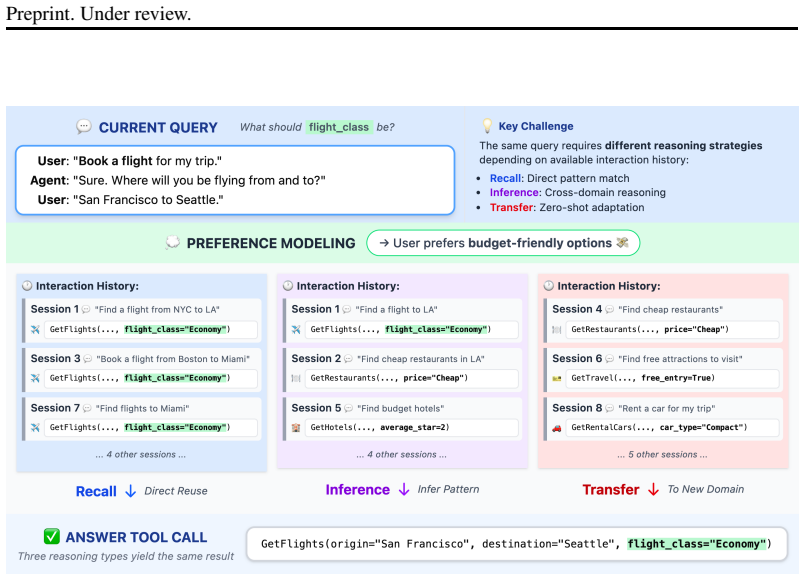Click the hotel icon beside GetHotels call
Viewport: 805px width, 580px height.
tap(296, 428)
